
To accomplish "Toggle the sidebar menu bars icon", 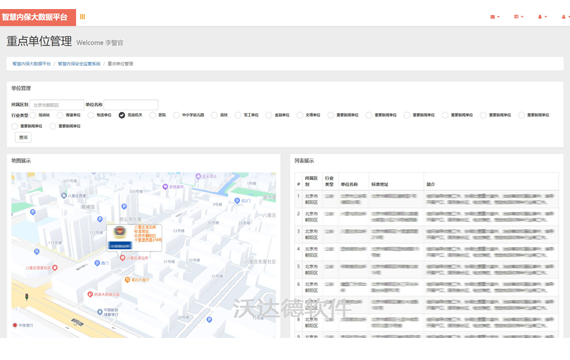I will (83, 17).
